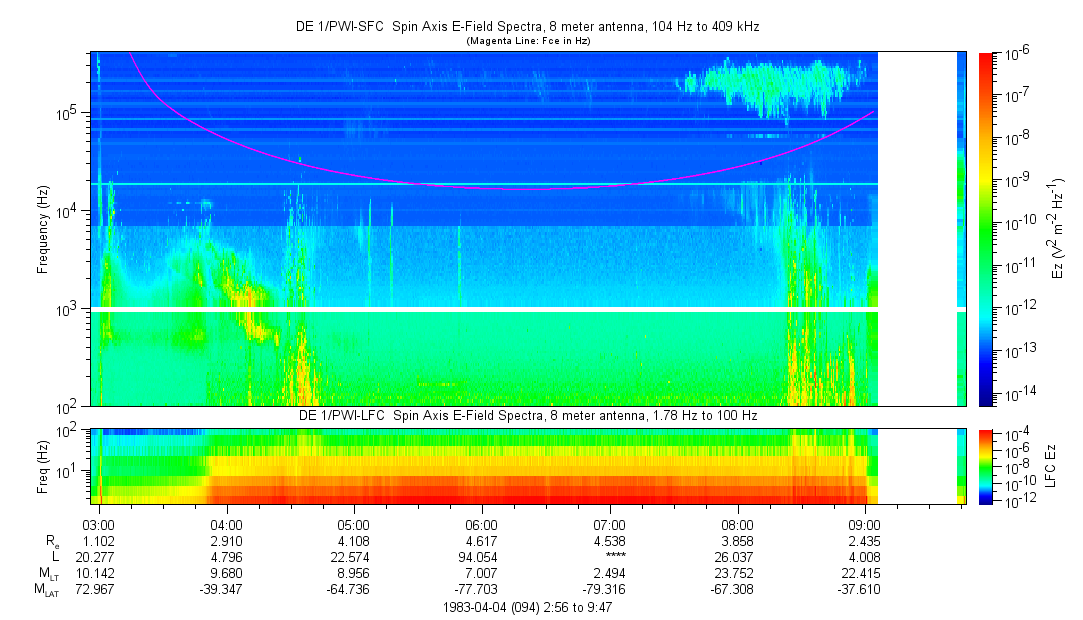Click the MLT value '23.752'

[x=736, y=573]
